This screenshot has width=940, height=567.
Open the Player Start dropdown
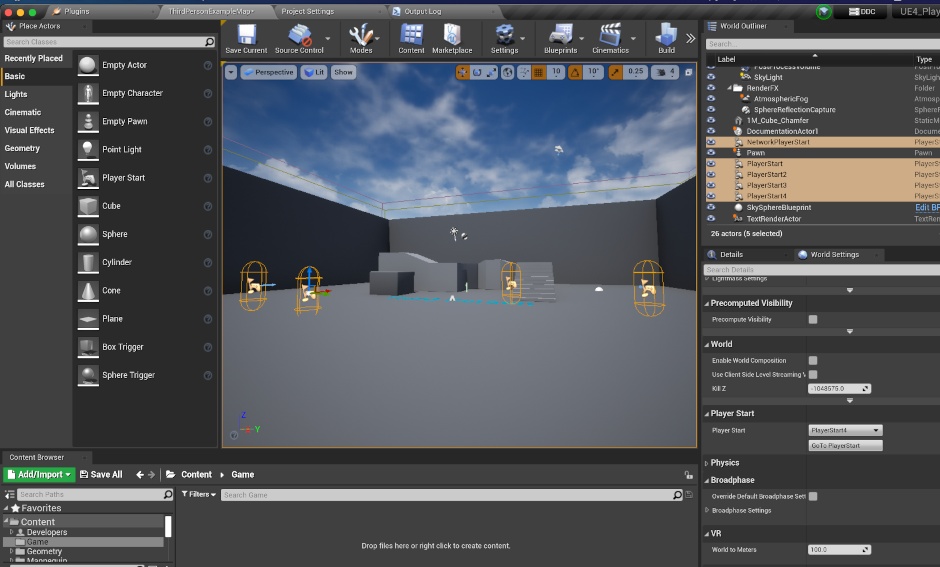tap(845, 430)
